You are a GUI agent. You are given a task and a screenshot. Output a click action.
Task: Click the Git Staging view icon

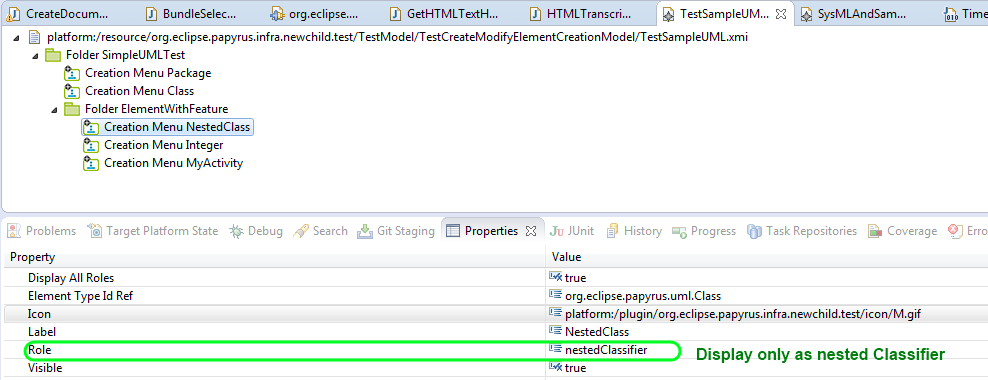click(x=365, y=231)
